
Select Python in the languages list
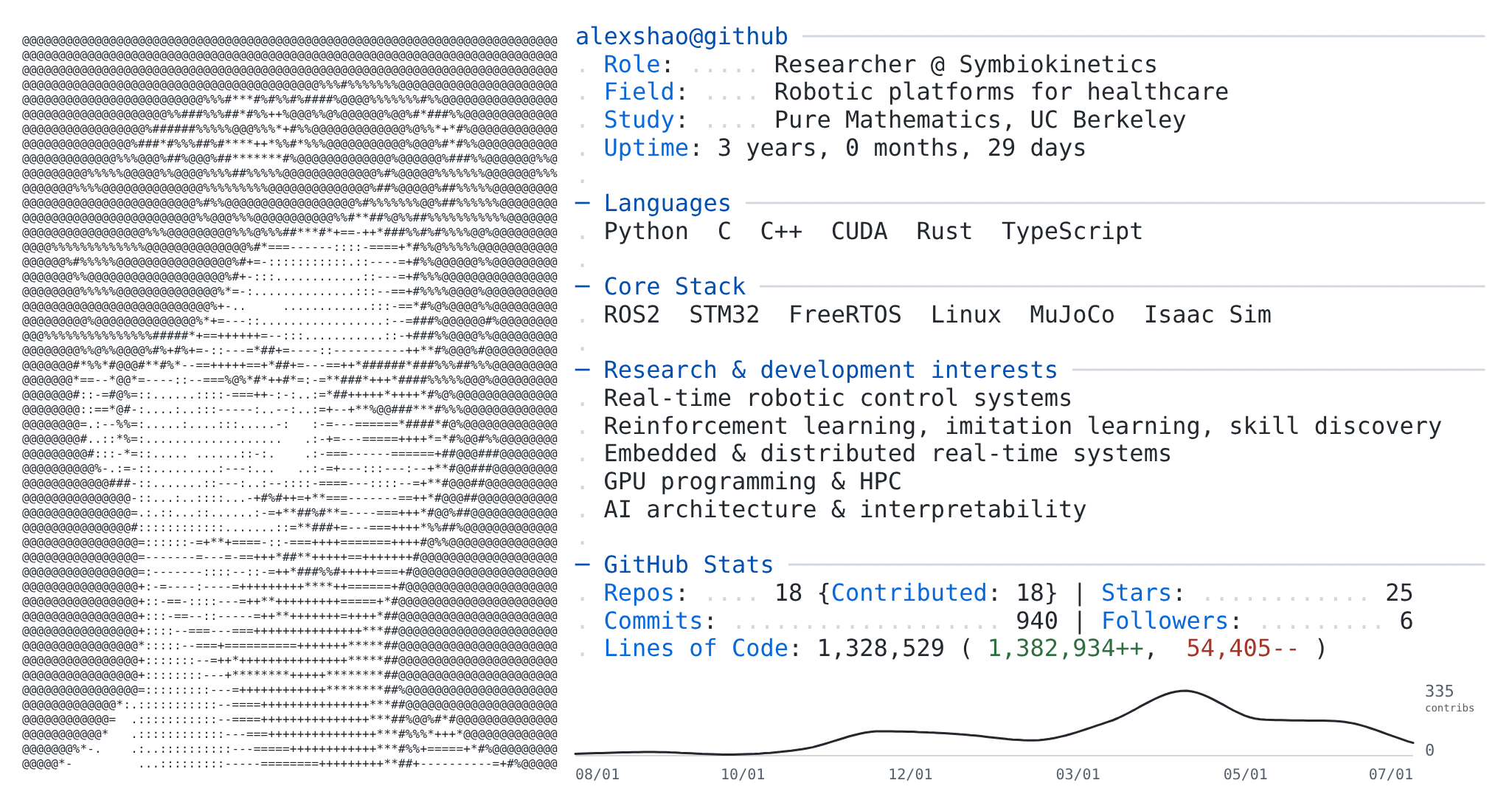coord(646,231)
